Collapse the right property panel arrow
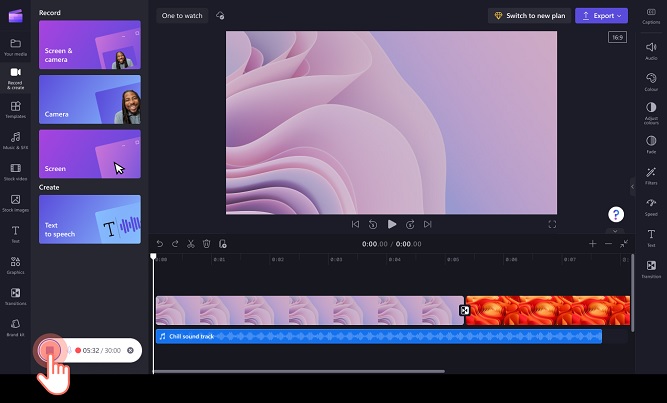 631,186
